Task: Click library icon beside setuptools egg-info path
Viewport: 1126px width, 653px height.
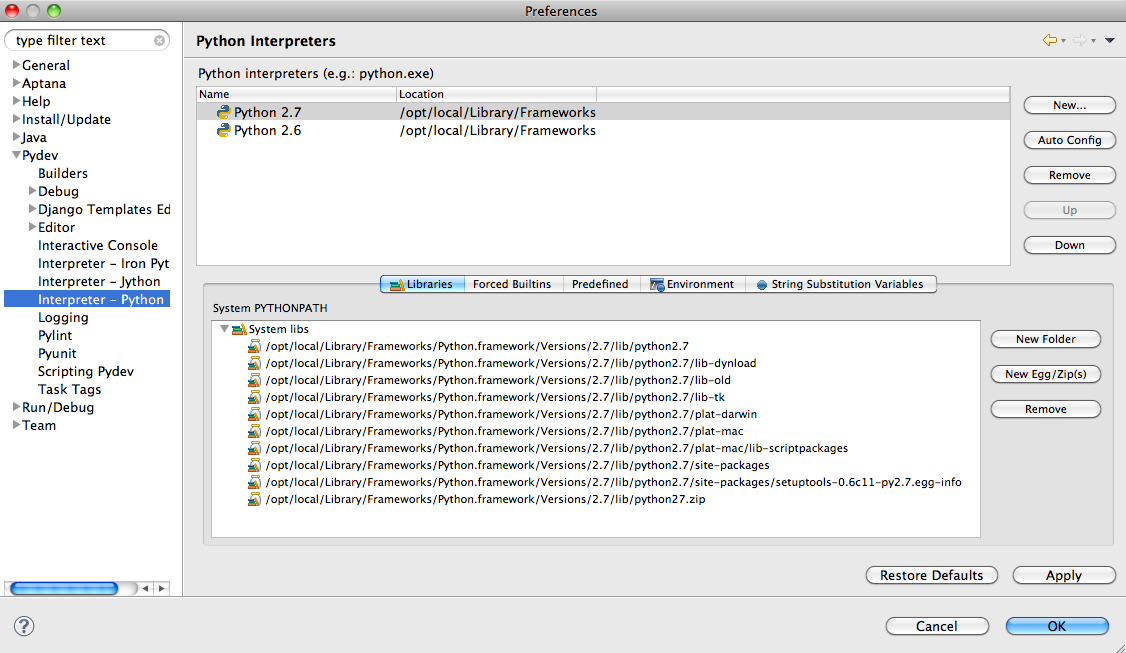Action: (x=254, y=483)
